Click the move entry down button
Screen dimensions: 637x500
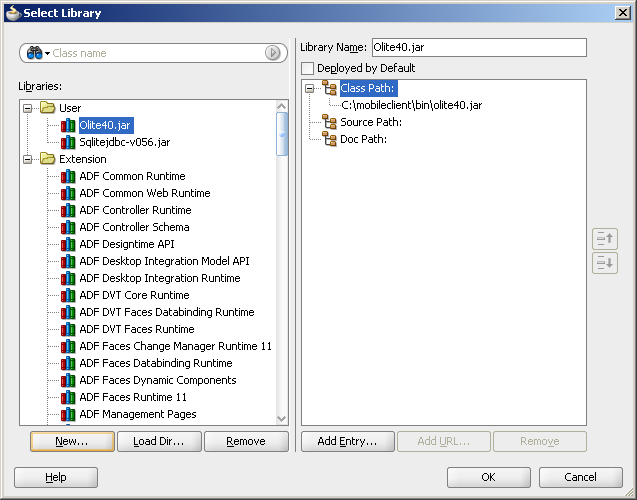605,263
